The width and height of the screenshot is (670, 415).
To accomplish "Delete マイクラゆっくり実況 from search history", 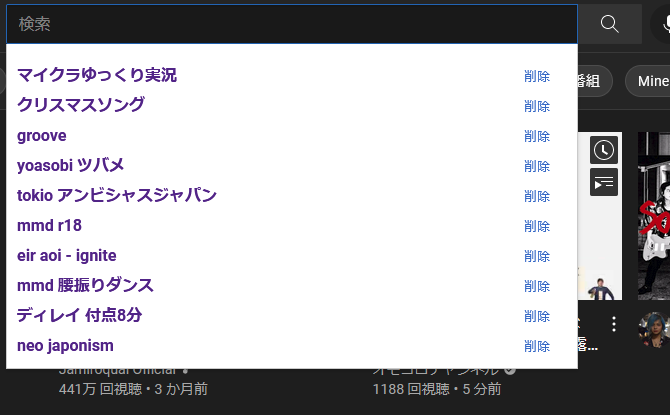I will click(x=537, y=77).
